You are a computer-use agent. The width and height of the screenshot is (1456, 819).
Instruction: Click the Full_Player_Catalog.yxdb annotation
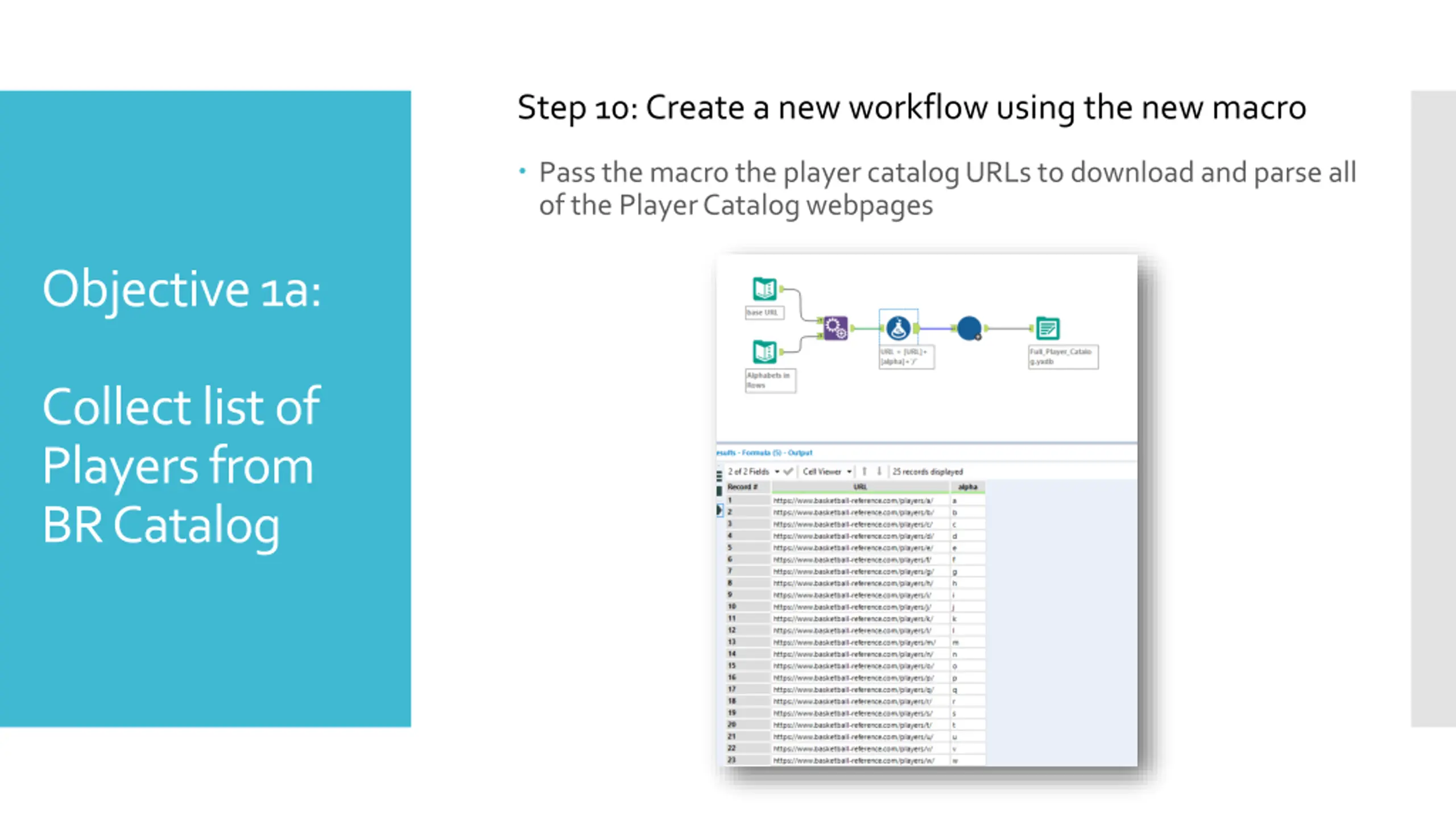point(1063,357)
